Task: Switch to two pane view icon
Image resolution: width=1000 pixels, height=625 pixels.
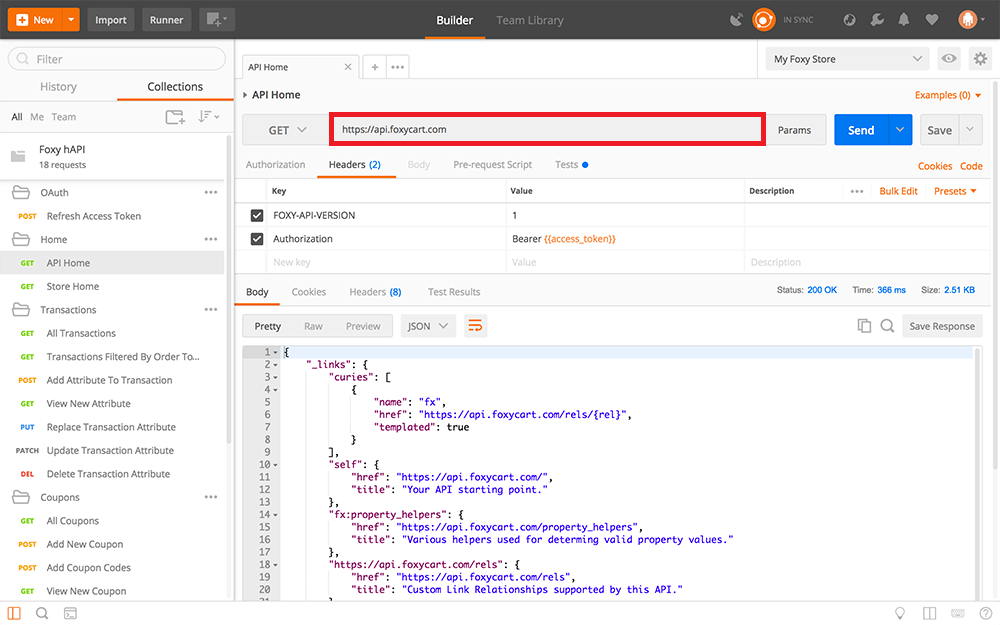Action: click(929, 614)
